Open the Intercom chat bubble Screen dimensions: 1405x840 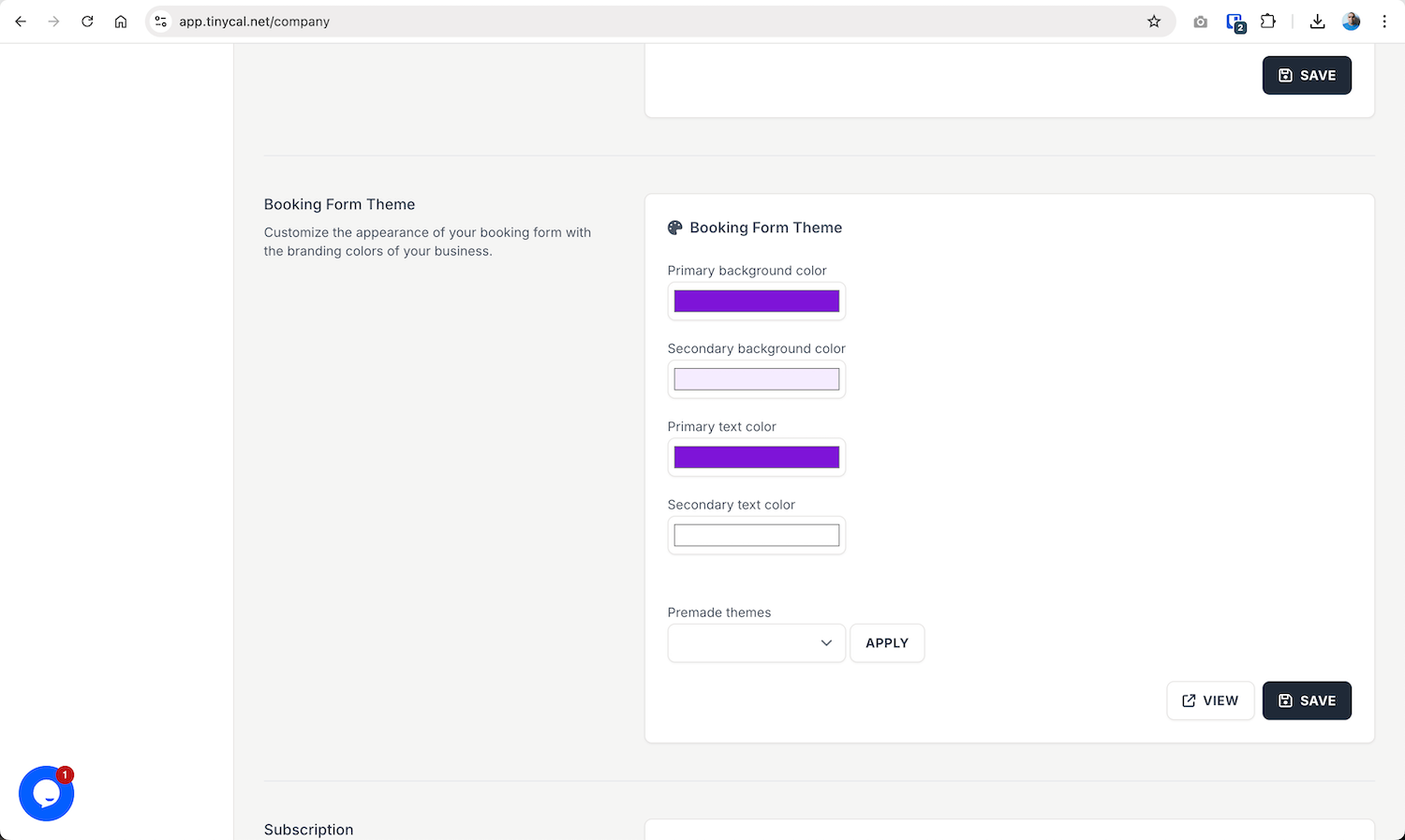pos(46,793)
